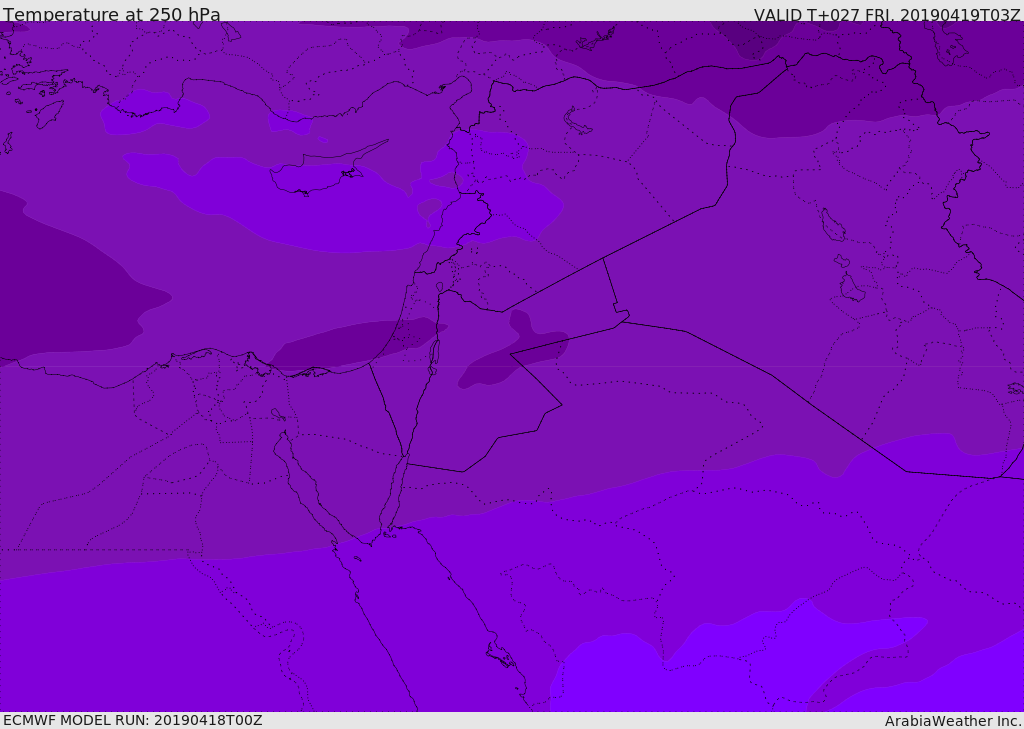The height and width of the screenshot is (729, 1024).
Task: Click the 'Temperature at 250 hPa' title
Action: click(112, 14)
